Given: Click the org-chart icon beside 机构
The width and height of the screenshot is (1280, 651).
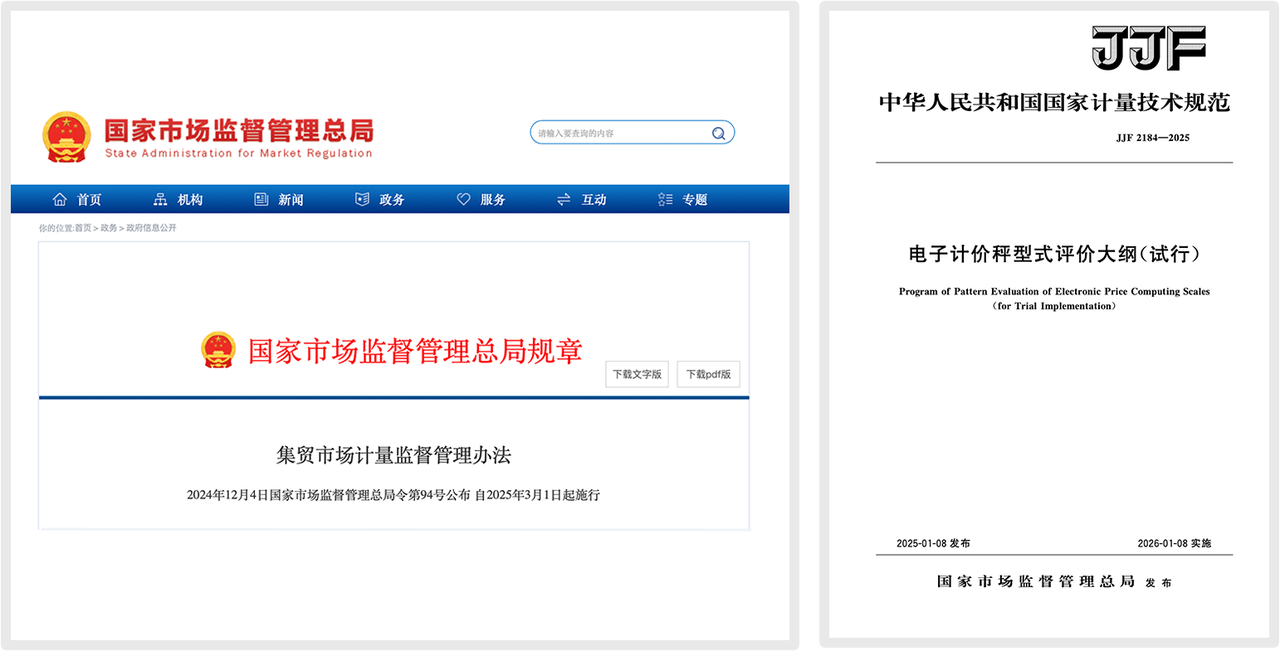Looking at the screenshot, I should (x=160, y=199).
